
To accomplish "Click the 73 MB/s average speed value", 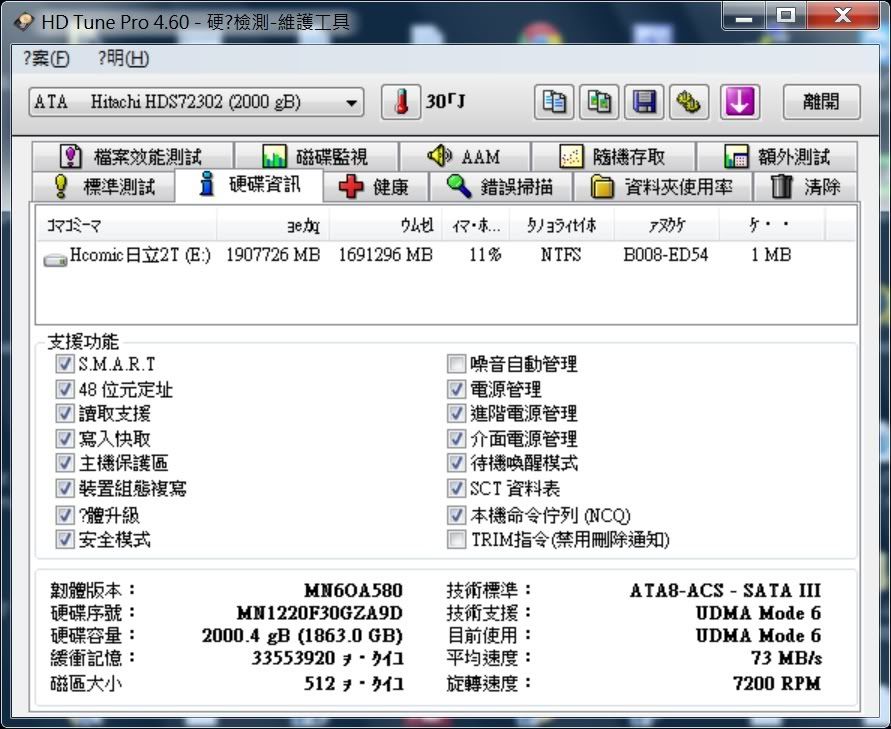I will click(x=786, y=658).
